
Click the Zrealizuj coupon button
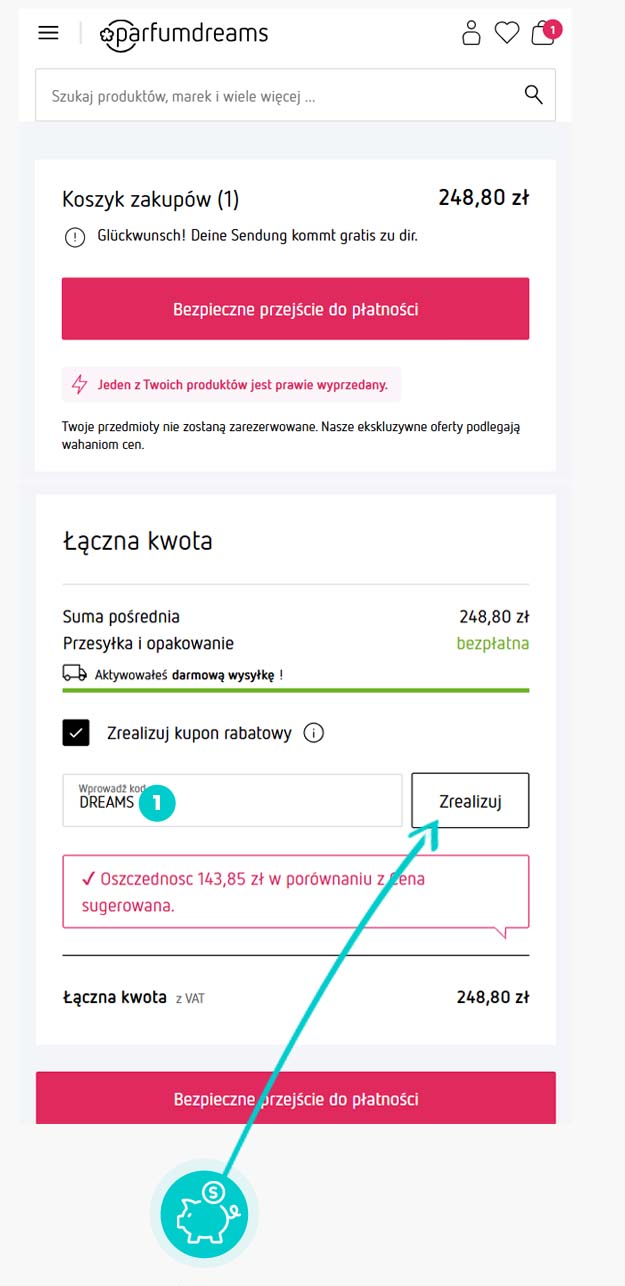coord(470,800)
